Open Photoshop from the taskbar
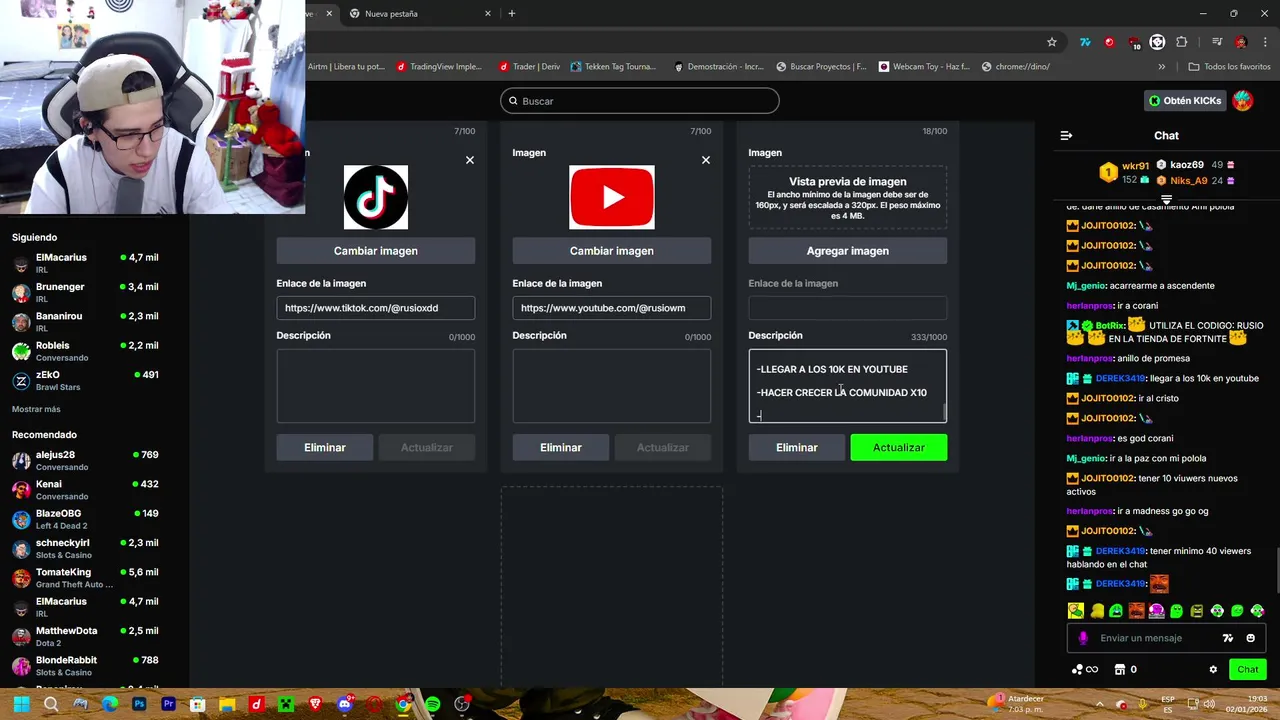The image size is (1280, 720). coord(139,705)
